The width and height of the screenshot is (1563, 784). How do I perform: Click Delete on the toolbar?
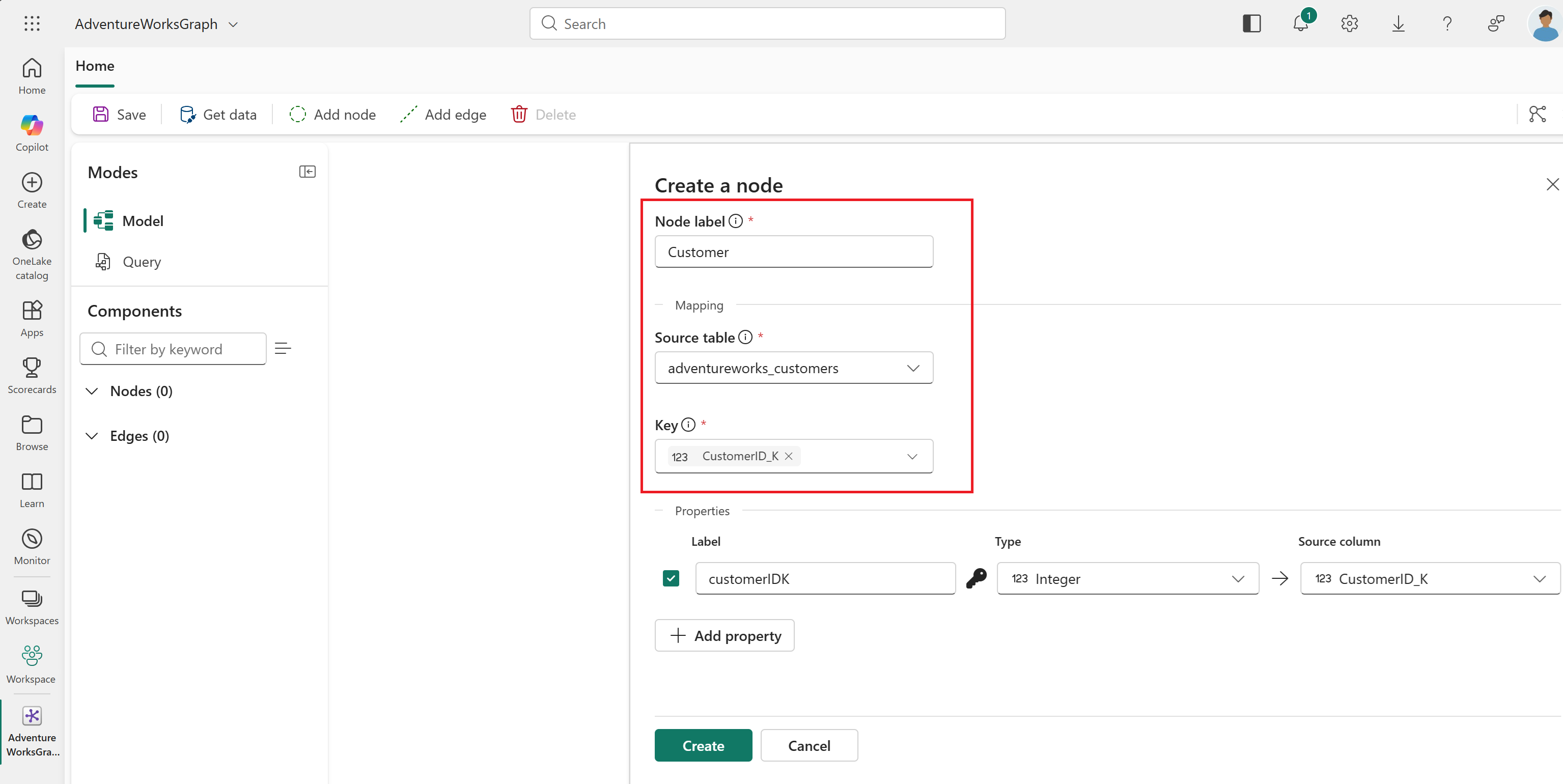click(x=544, y=114)
